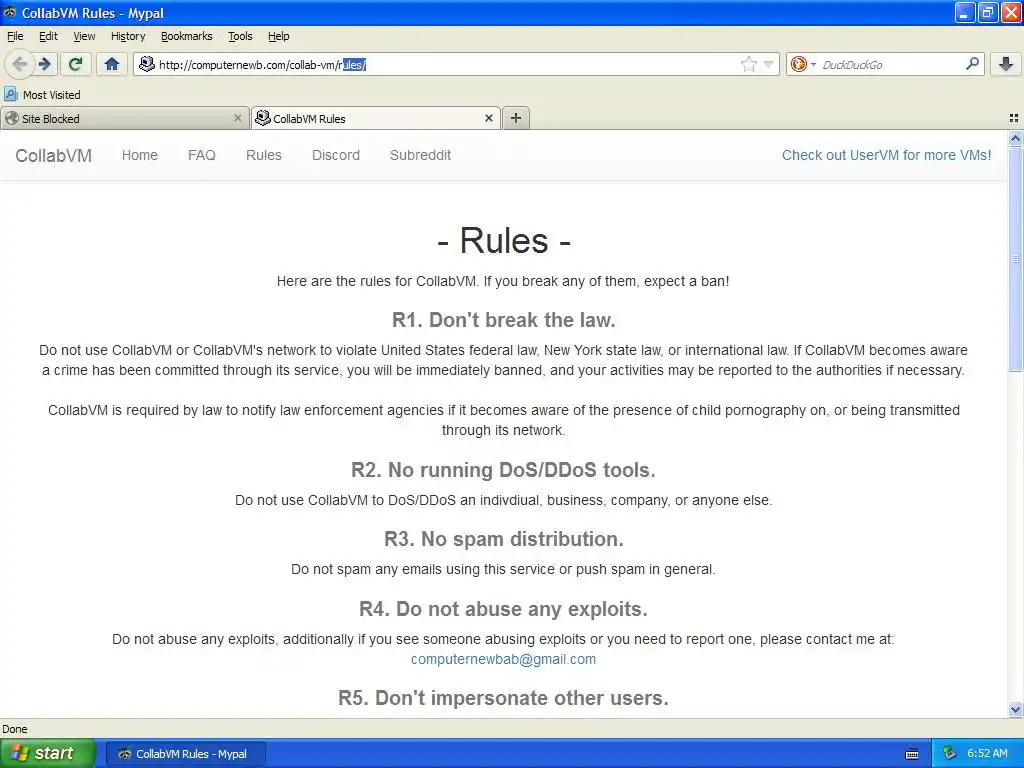Image resolution: width=1024 pixels, height=768 pixels.
Task: Click the scrollbar up arrow
Action: pos(1015,138)
